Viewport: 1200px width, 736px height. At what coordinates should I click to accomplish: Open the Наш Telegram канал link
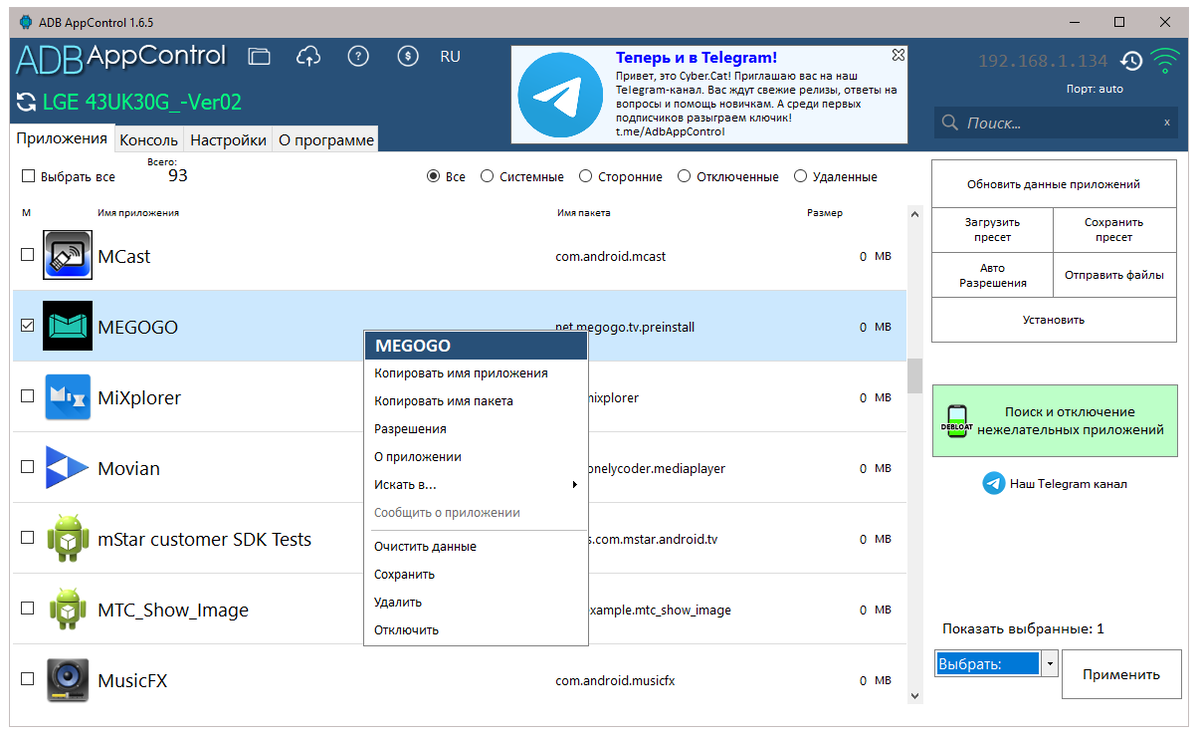coord(1068,484)
